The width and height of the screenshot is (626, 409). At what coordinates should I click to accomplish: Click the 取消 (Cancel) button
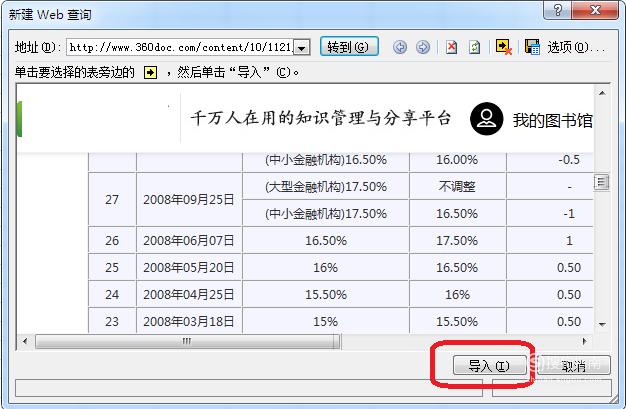[x=573, y=365]
